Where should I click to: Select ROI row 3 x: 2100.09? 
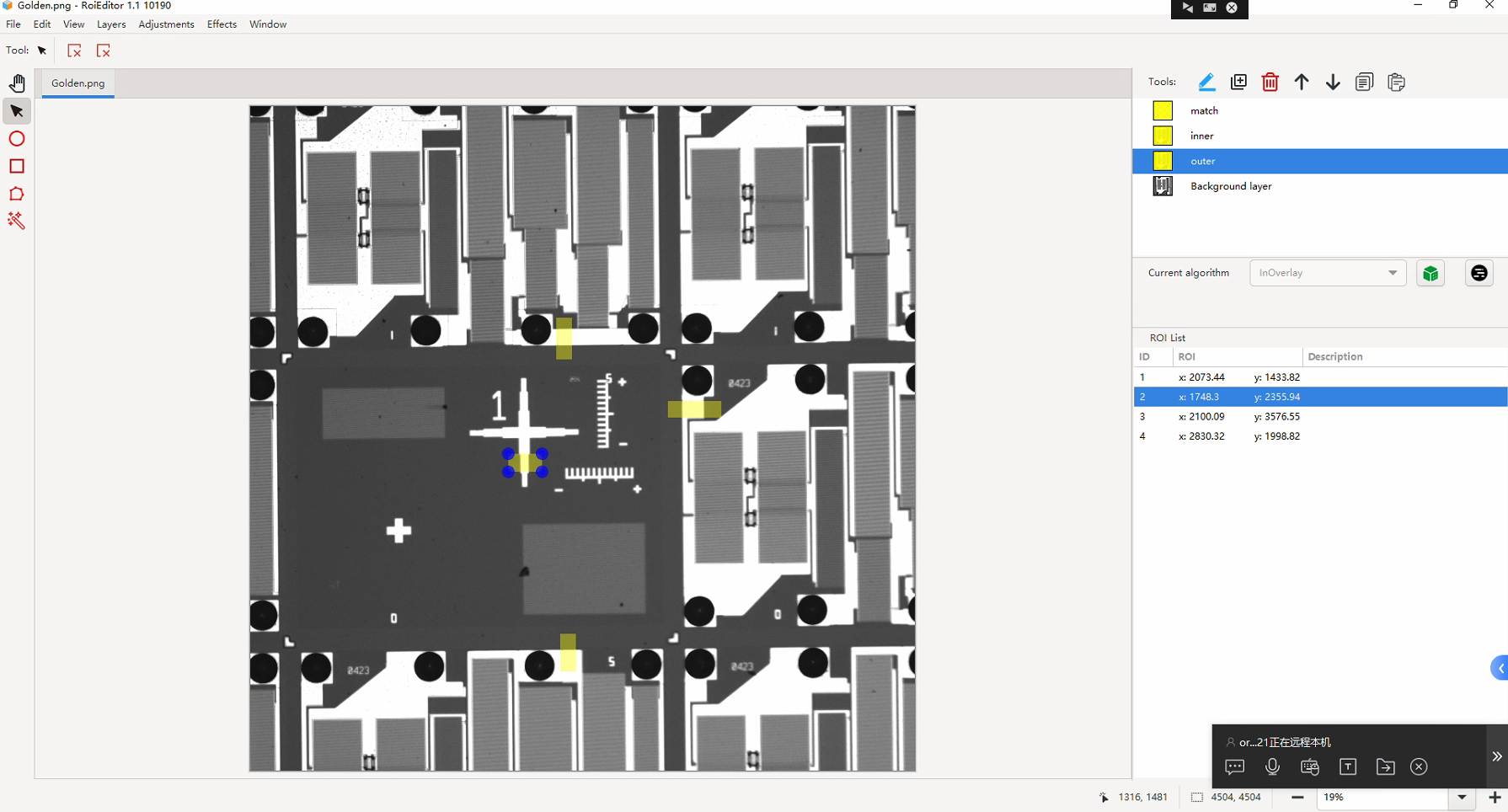tap(1320, 416)
